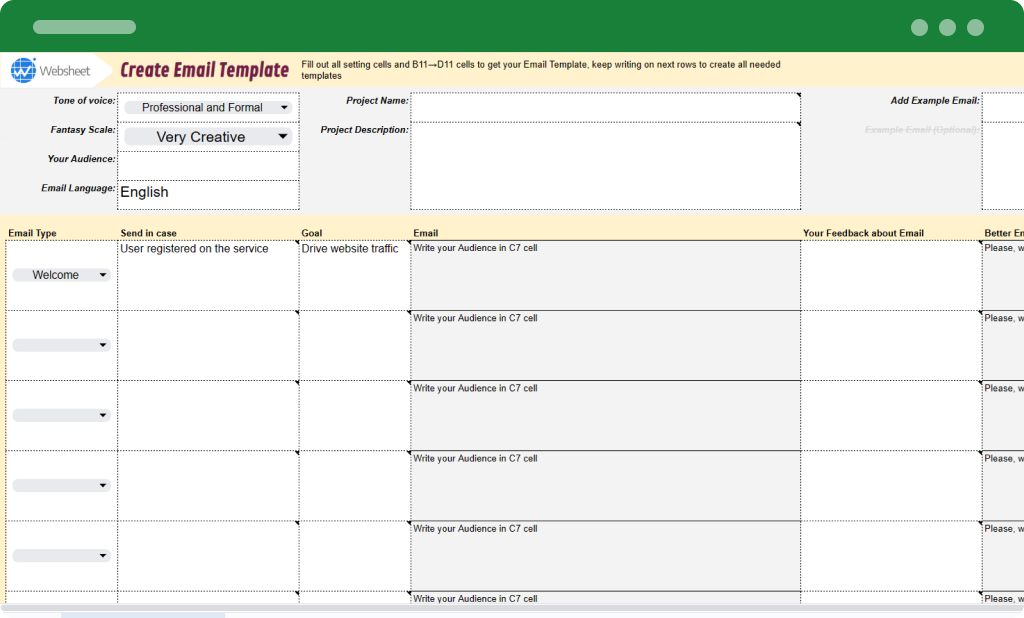Open the fifth row Email Type dropdown
This screenshot has height=618, width=1024.
(61, 556)
